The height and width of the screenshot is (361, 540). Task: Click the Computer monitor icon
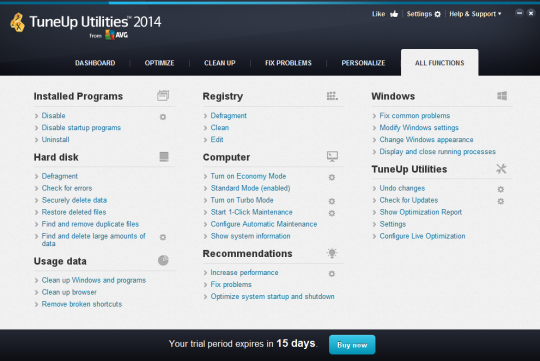tap(332, 156)
